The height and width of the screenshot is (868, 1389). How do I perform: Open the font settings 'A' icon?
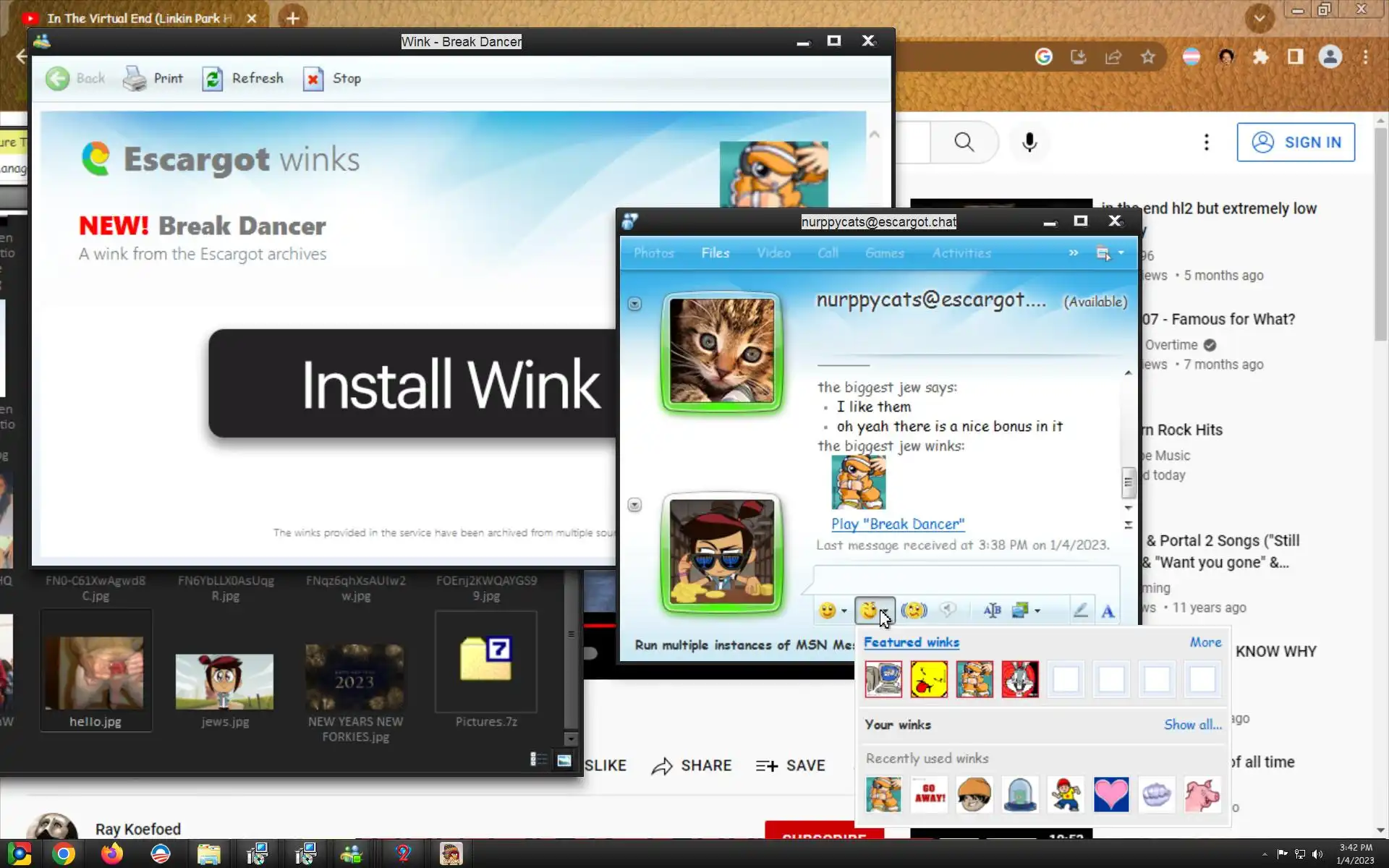(1108, 612)
